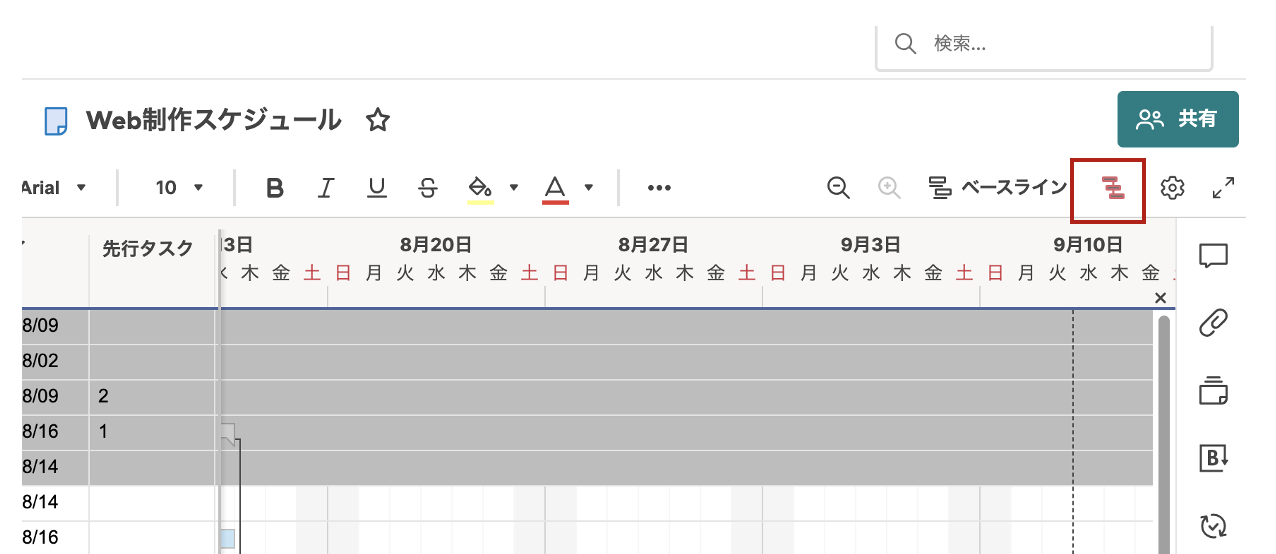Viewport: 1276px width, 554px height.
Task: Apply strikethrough formatting
Action: pyautogui.click(x=428, y=187)
